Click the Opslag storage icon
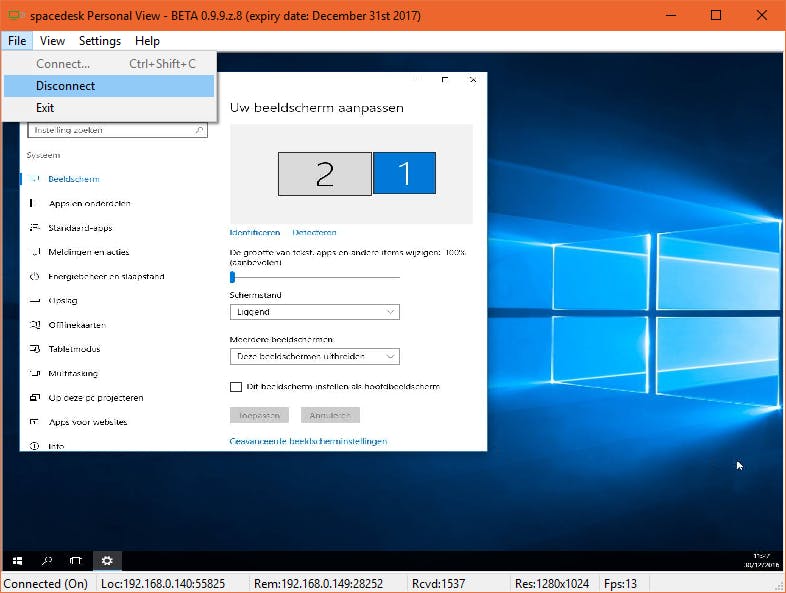Screen dimensions: 786x593 tap(35, 301)
